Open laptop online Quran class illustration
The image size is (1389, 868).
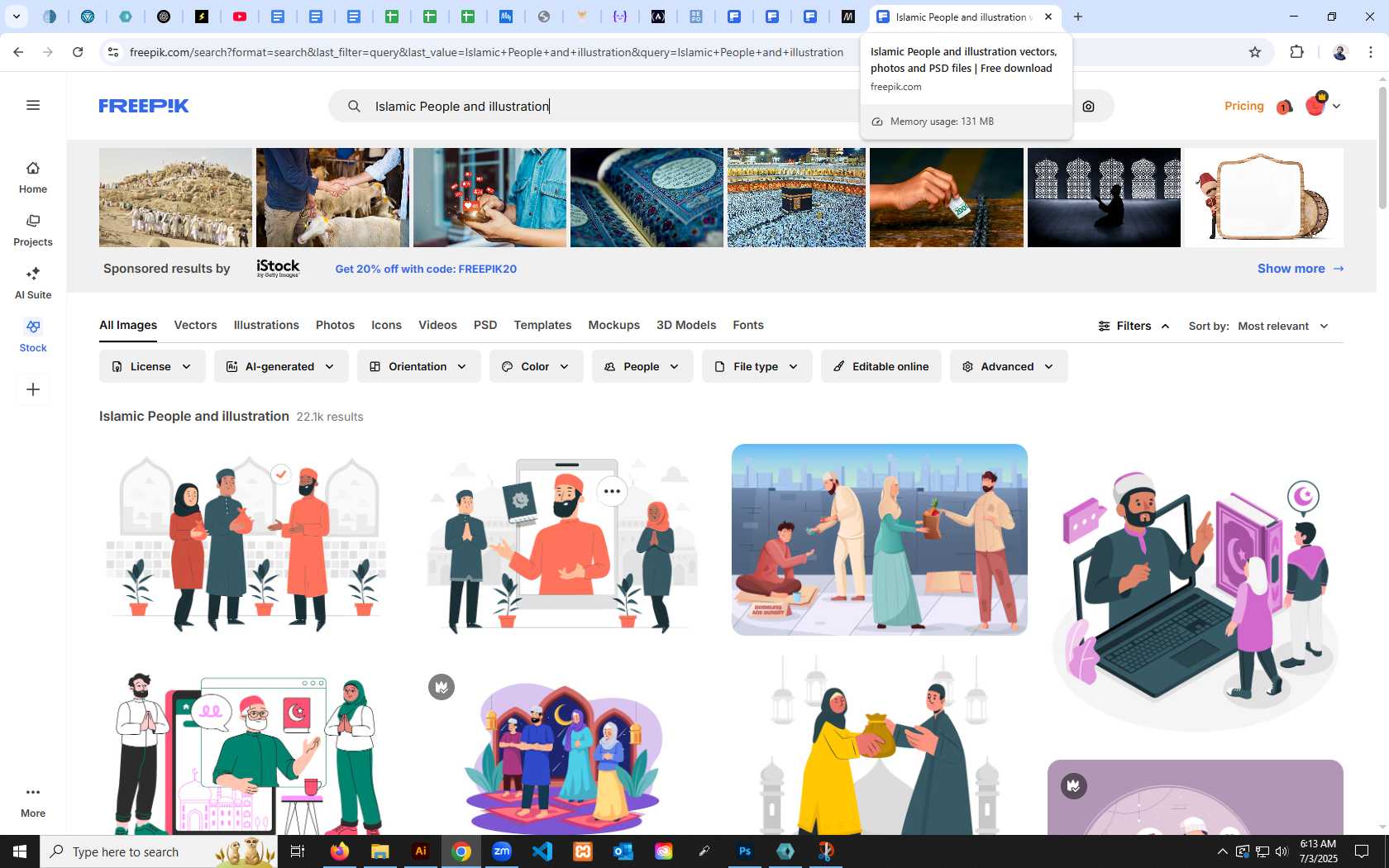[1196, 594]
